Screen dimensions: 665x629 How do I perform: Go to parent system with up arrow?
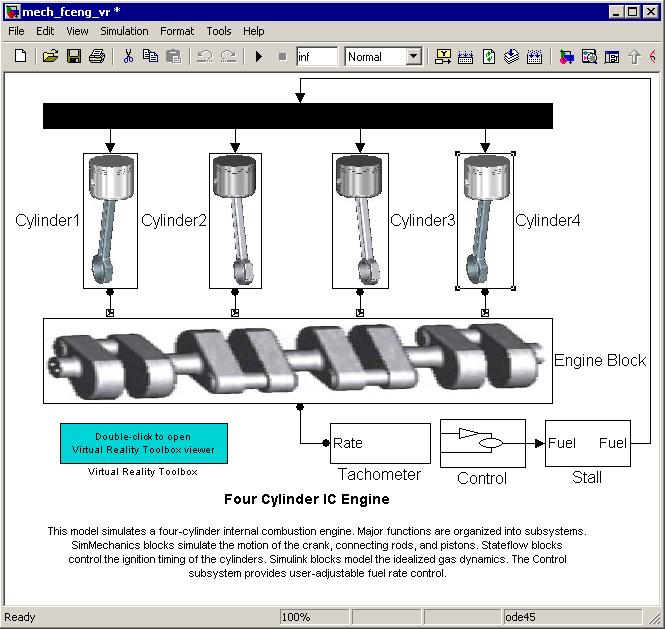click(634, 56)
